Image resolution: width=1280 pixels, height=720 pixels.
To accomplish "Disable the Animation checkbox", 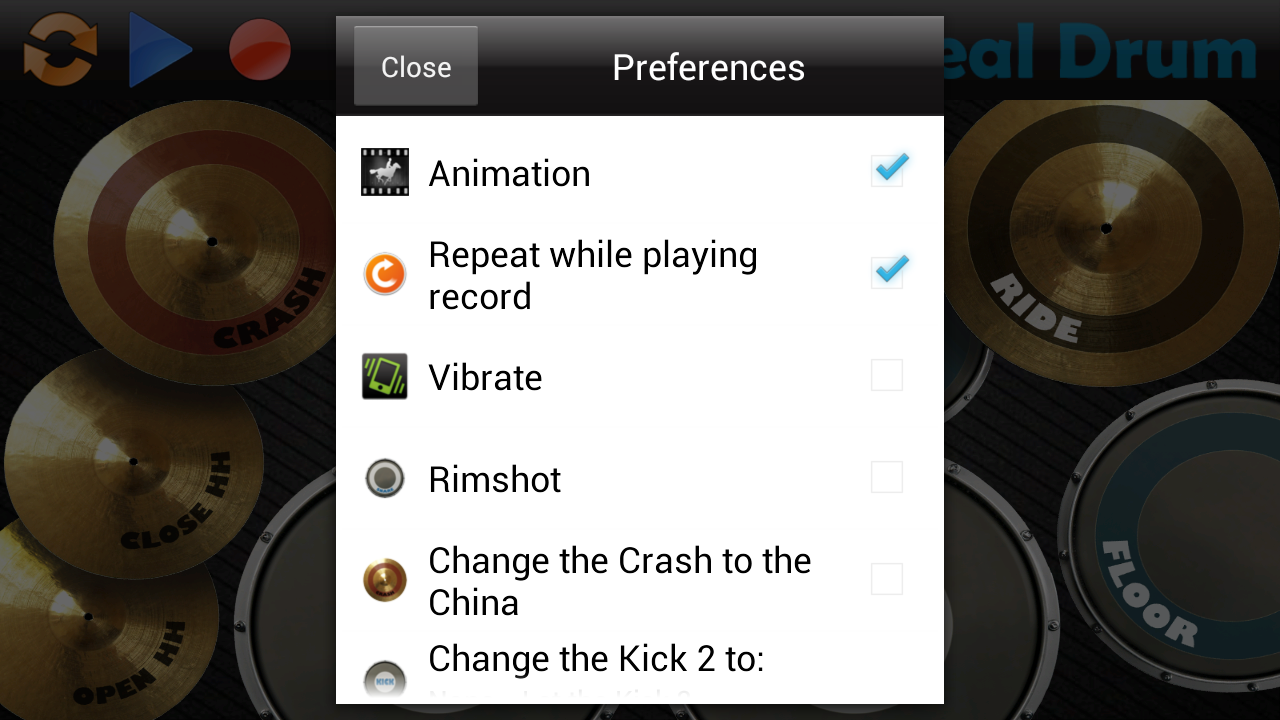I will click(888, 170).
